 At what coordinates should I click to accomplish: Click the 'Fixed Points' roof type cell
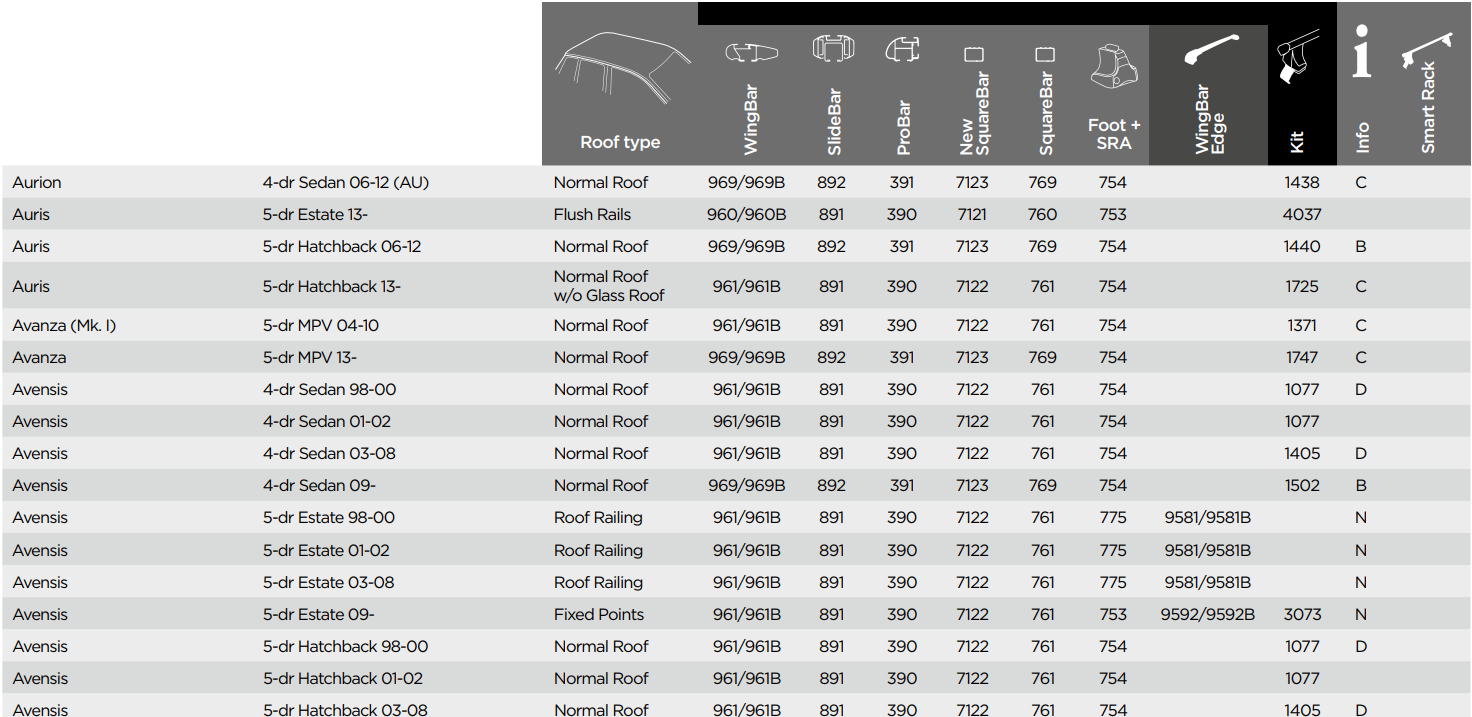coord(598,614)
